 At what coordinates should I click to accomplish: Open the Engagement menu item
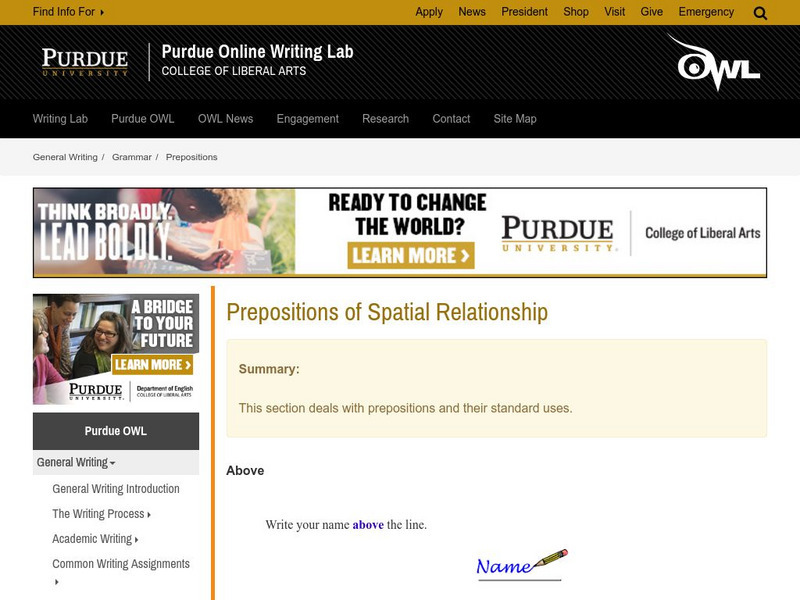click(x=308, y=119)
